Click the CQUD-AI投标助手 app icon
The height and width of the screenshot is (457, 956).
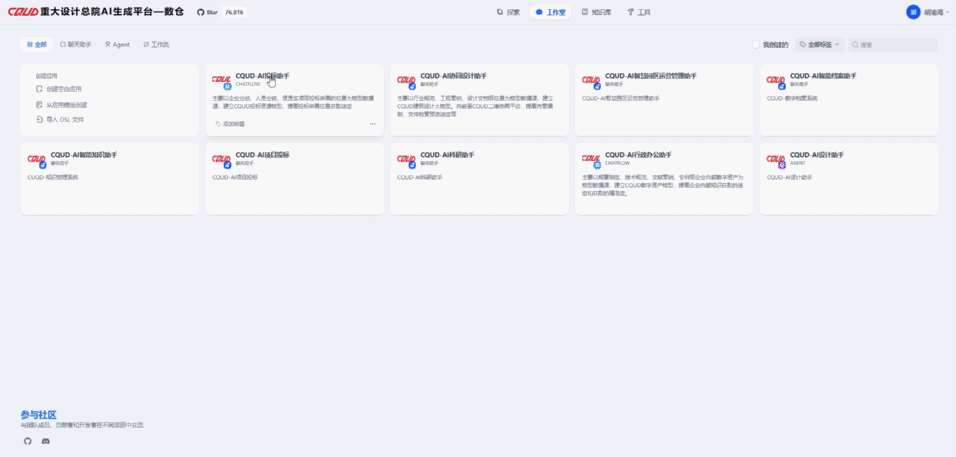point(221,80)
